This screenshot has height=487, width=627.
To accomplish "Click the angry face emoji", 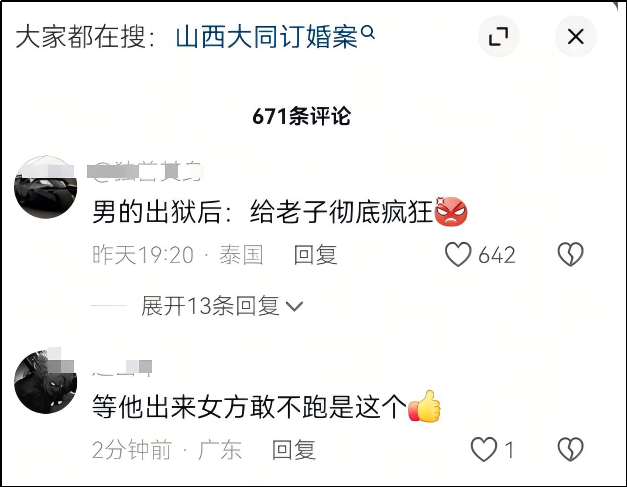I will 451,211.
